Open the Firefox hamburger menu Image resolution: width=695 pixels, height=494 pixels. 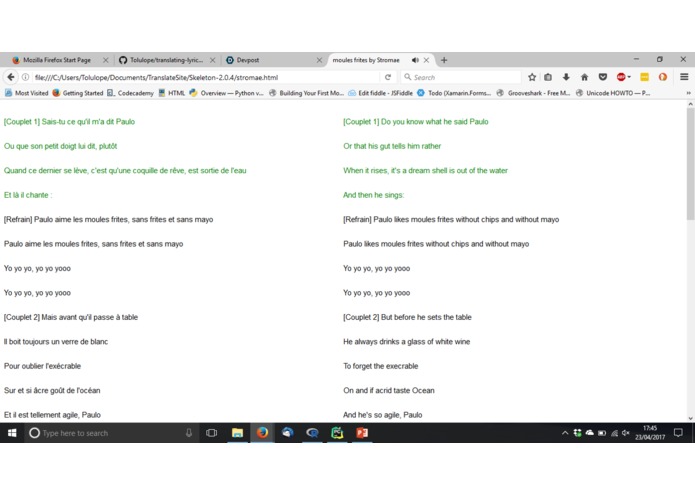point(684,77)
